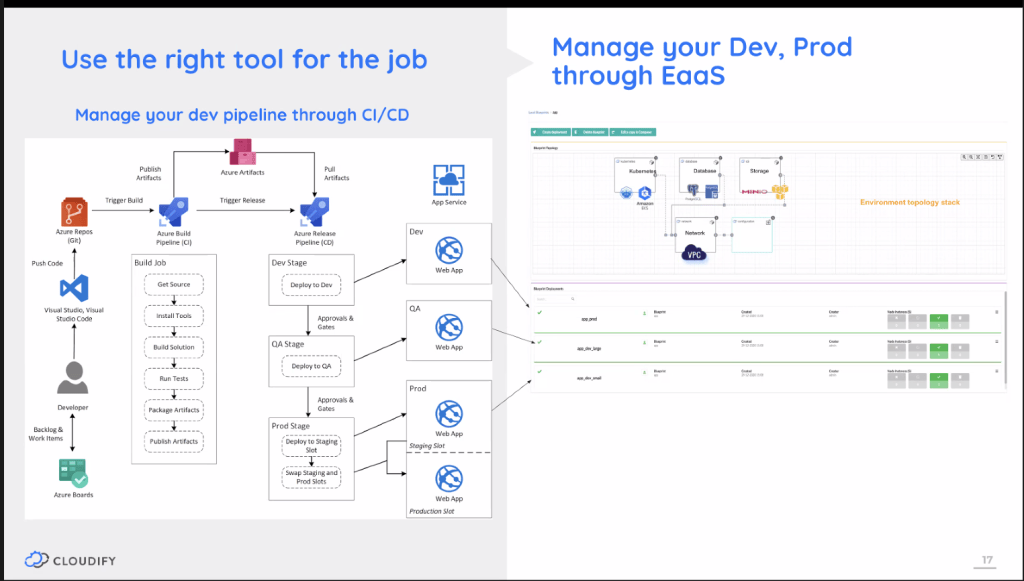Click the Web App icon in QA box
1024x581 pixels.
[449, 328]
